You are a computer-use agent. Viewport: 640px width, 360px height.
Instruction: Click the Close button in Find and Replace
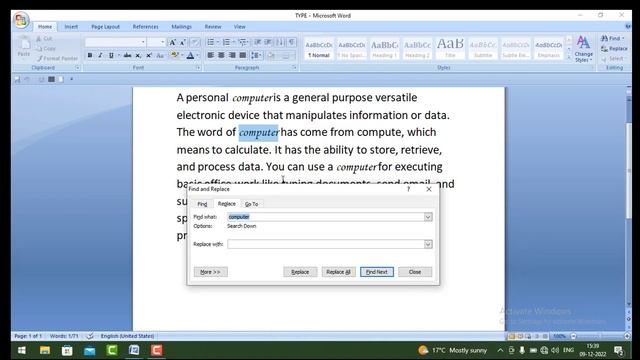[x=415, y=272]
